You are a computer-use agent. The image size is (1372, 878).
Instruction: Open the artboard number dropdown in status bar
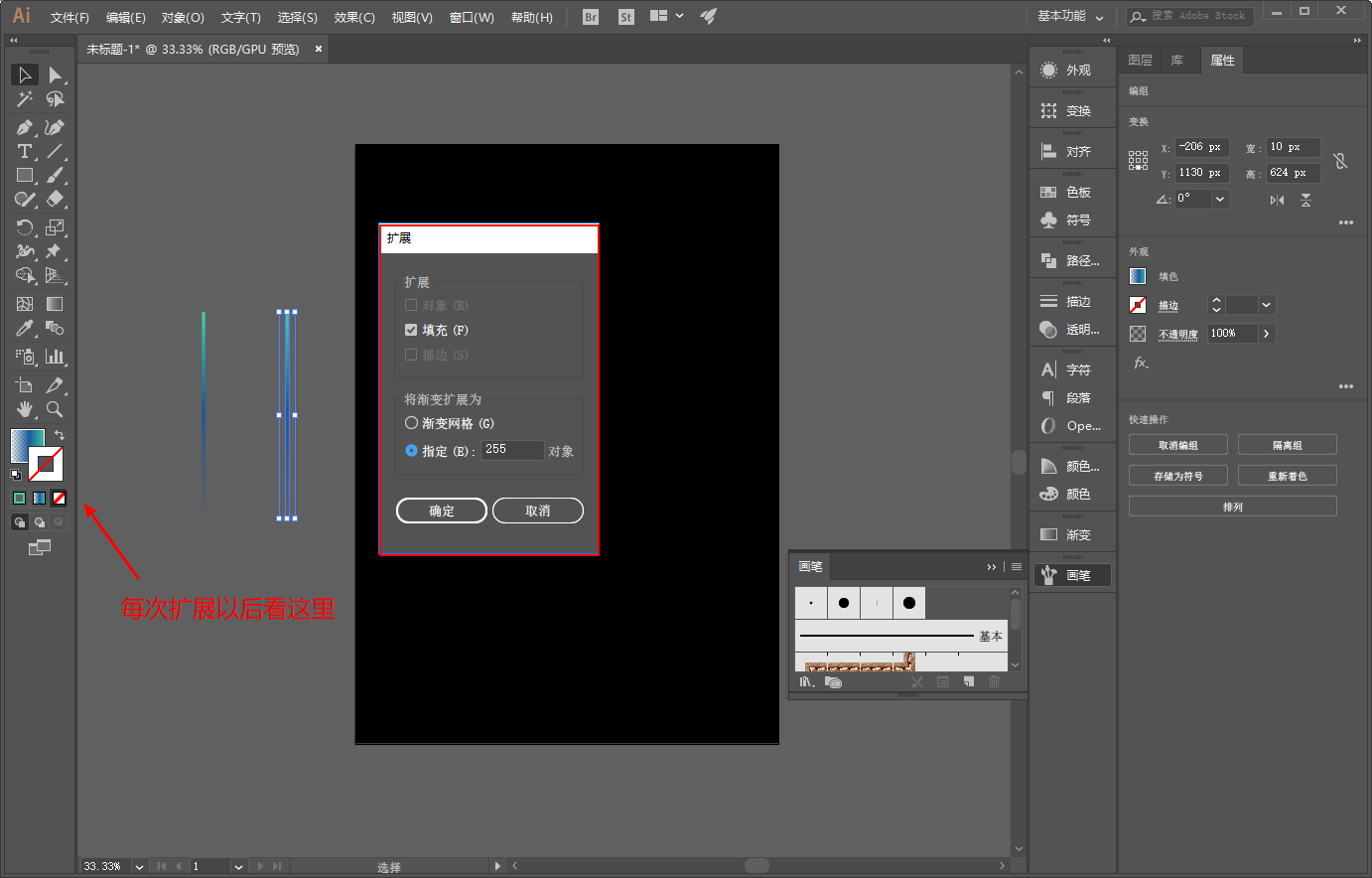point(238,866)
